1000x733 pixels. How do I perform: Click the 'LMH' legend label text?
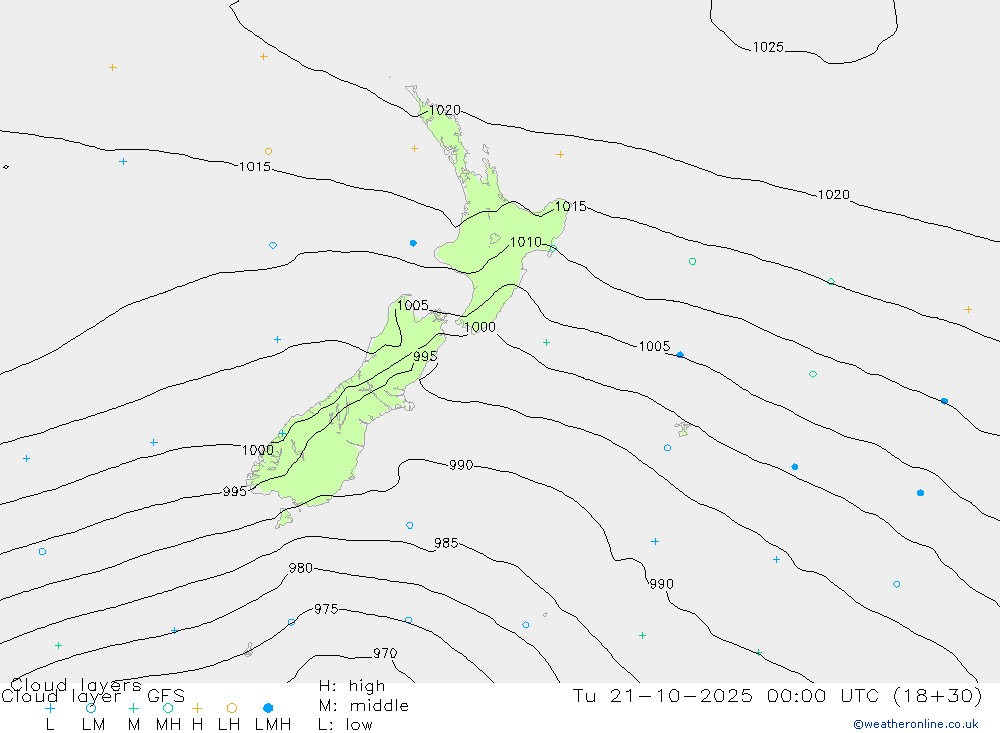tap(273, 725)
